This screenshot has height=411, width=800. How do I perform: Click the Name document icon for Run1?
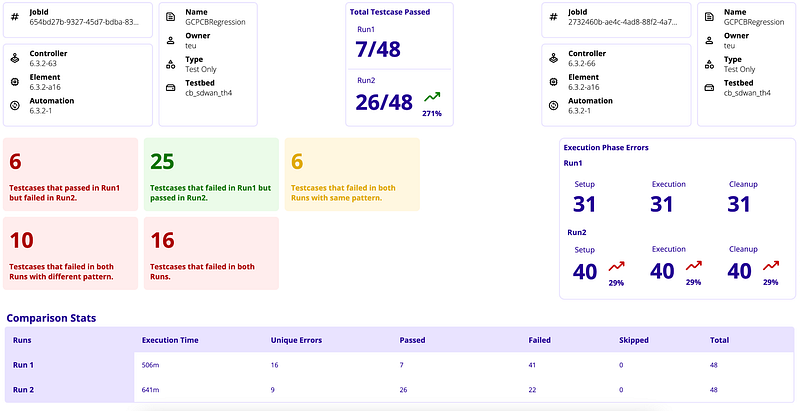pos(171,17)
